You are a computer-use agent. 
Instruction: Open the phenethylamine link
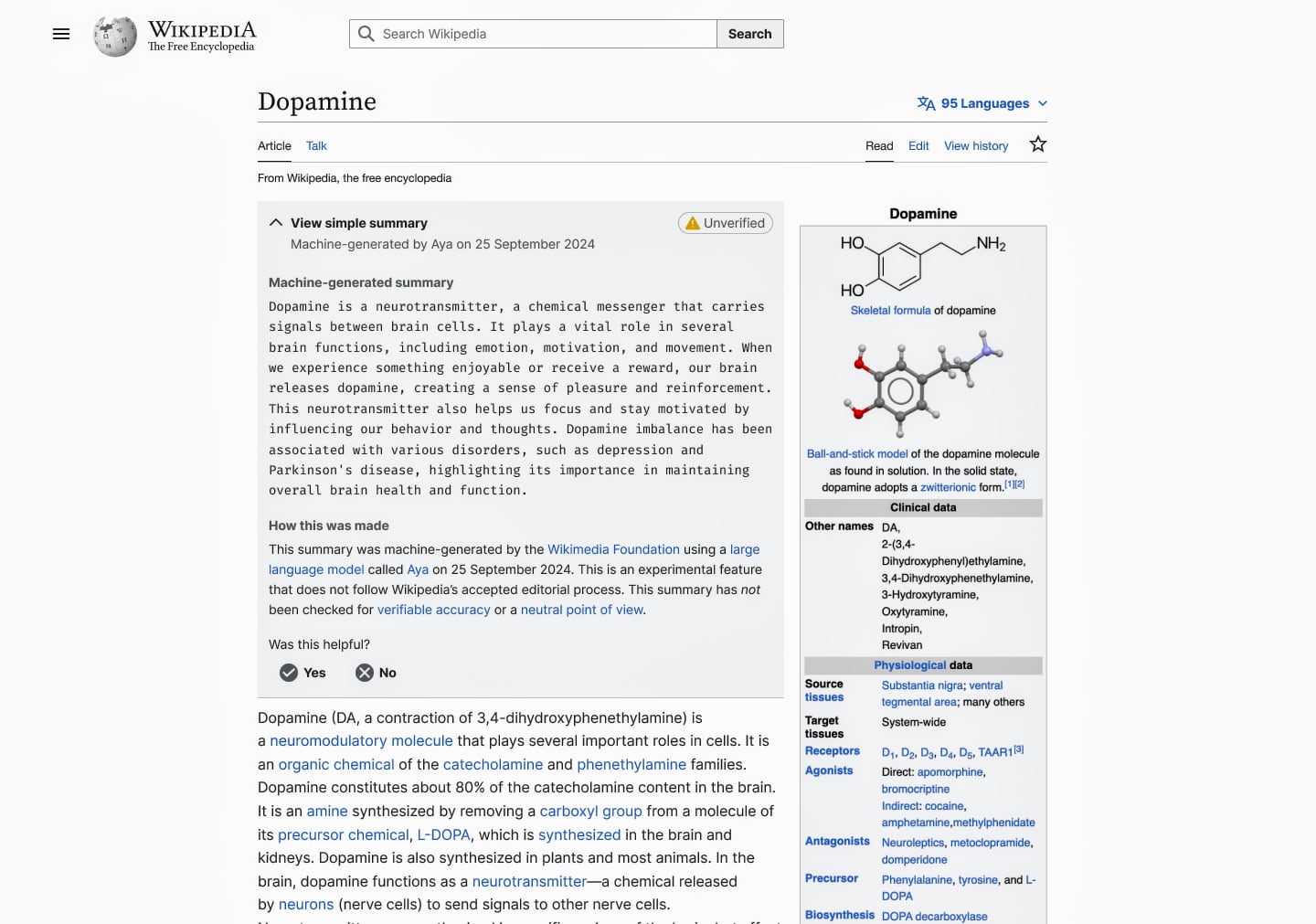coord(631,764)
